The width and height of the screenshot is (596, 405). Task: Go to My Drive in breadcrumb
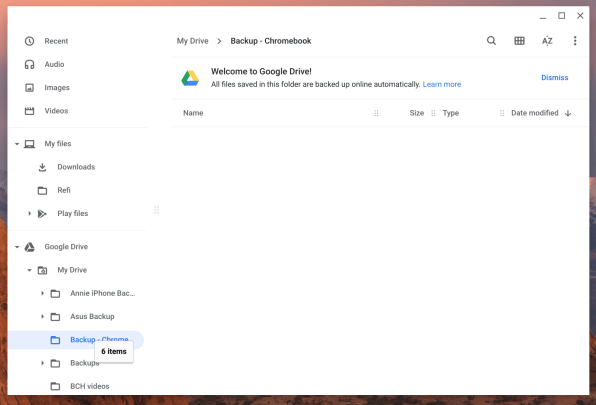pyautogui.click(x=192, y=41)
